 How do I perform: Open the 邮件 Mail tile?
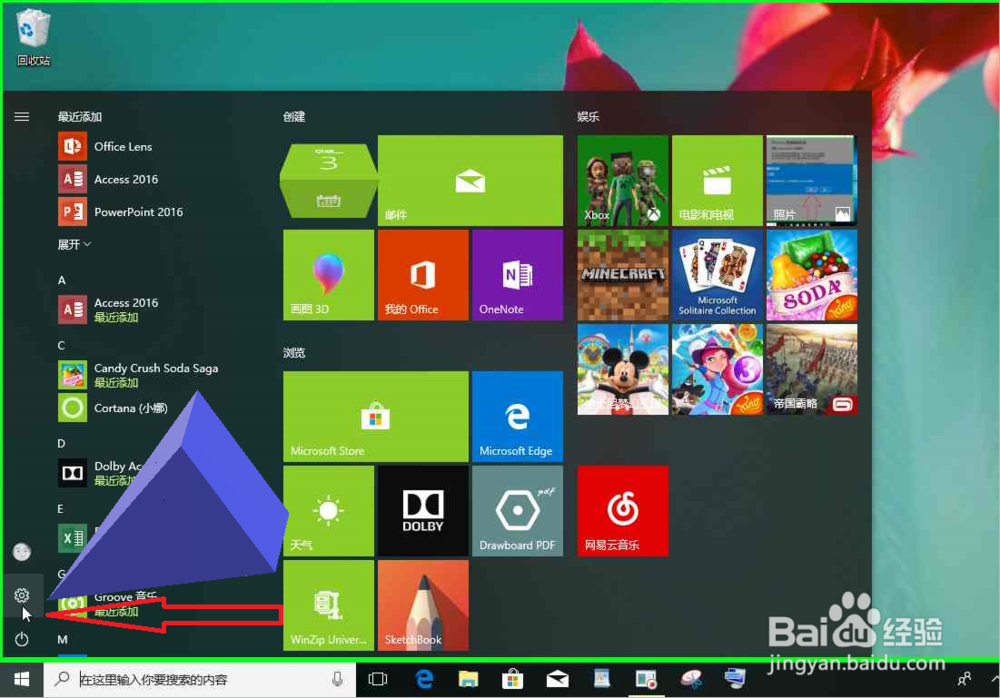tap(471, 181)
